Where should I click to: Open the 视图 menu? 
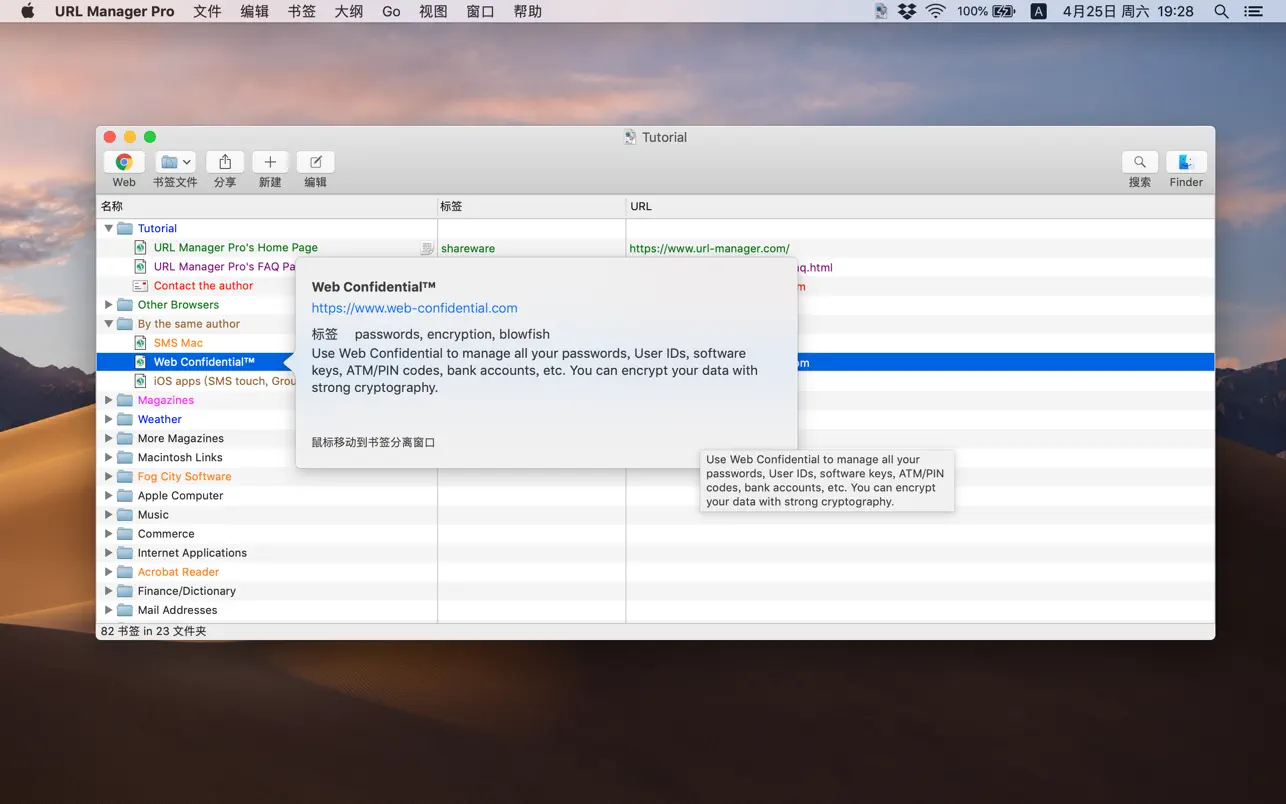click(433, 12)
